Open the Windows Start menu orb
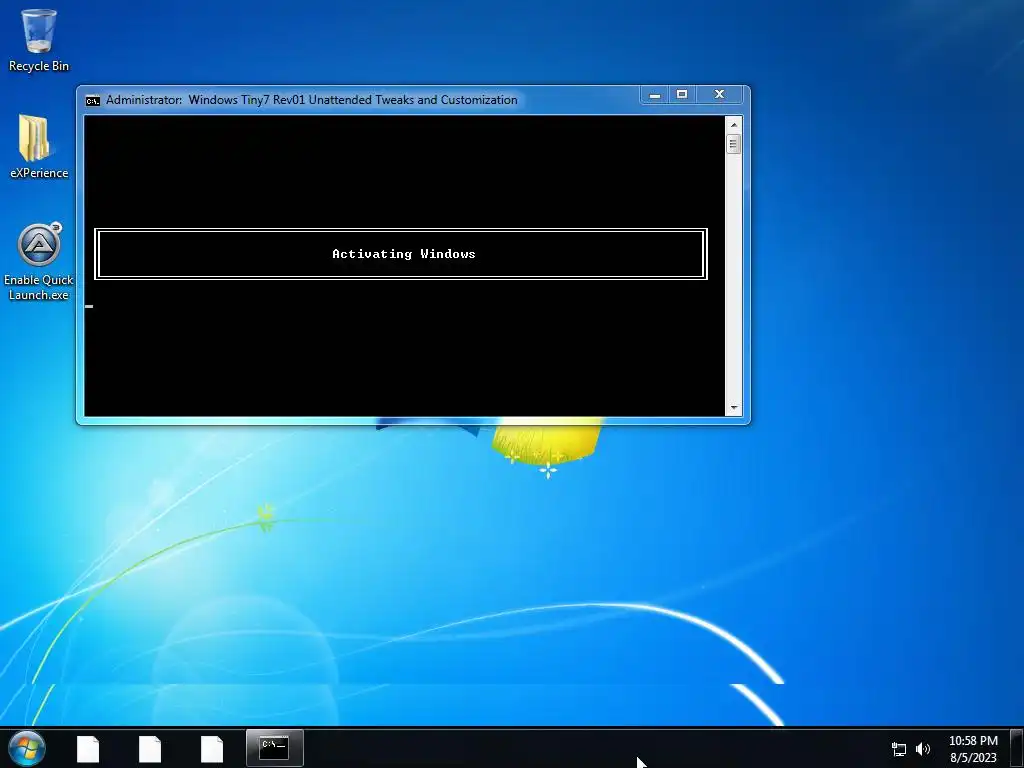The width and height of the screenshot is (1024, 768). point(27,748)
